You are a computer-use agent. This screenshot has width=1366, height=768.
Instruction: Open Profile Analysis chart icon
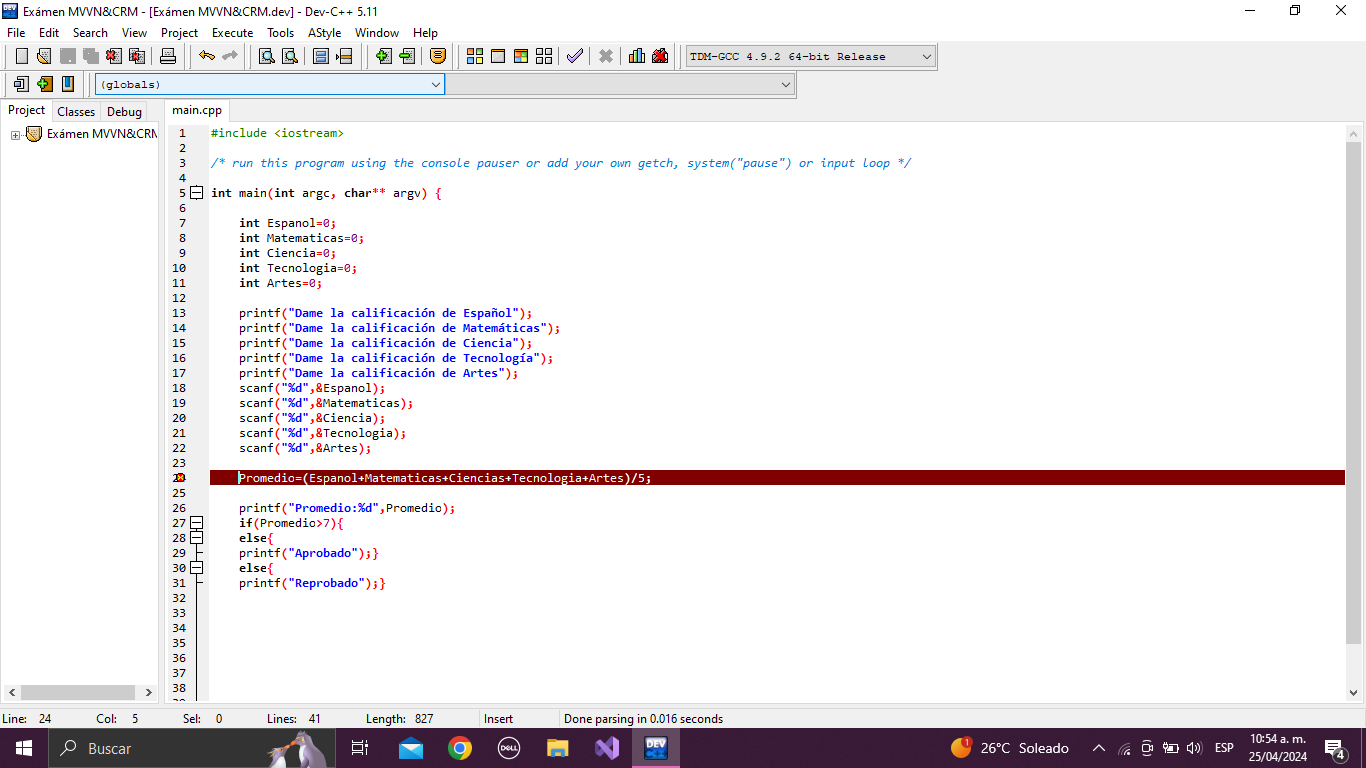pos(637,56)
